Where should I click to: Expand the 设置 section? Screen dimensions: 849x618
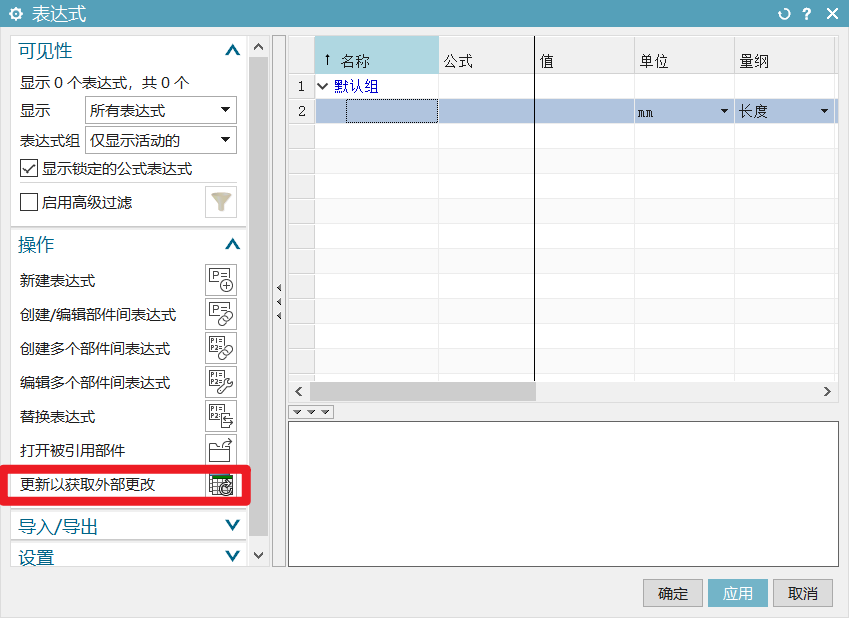(x=232, y=556)
